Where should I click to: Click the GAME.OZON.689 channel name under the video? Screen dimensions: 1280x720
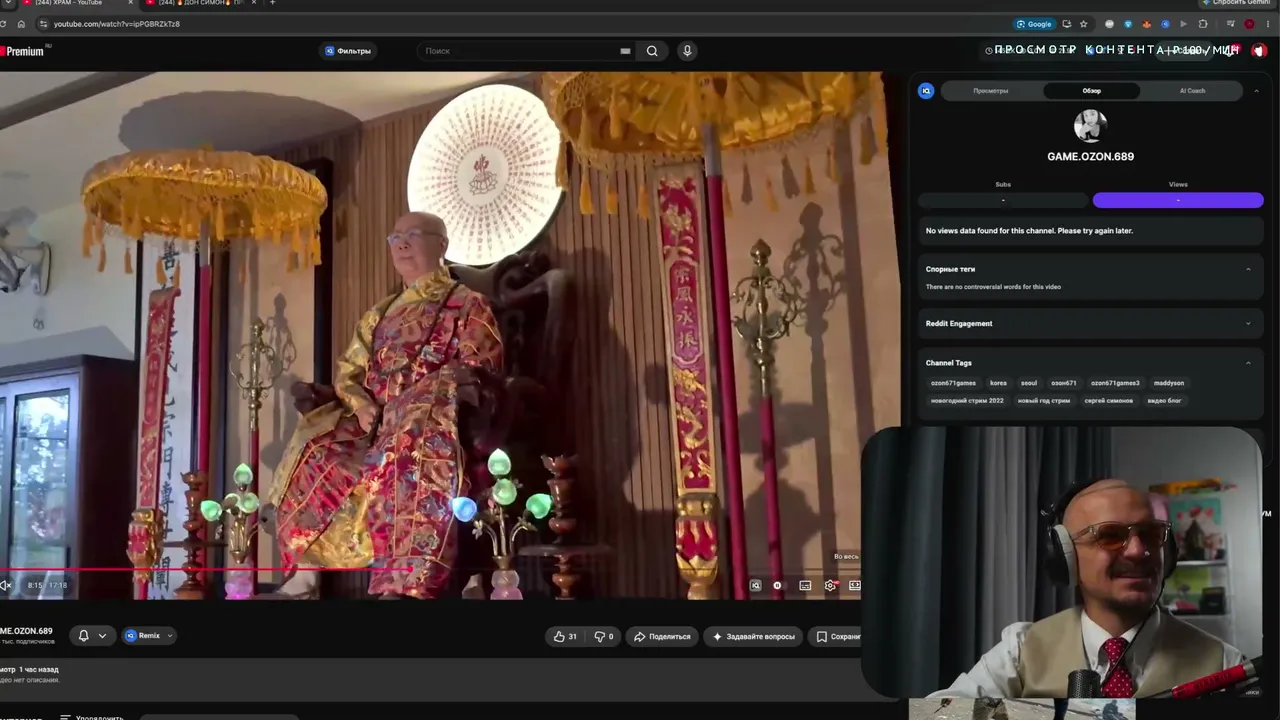point(26,631)
